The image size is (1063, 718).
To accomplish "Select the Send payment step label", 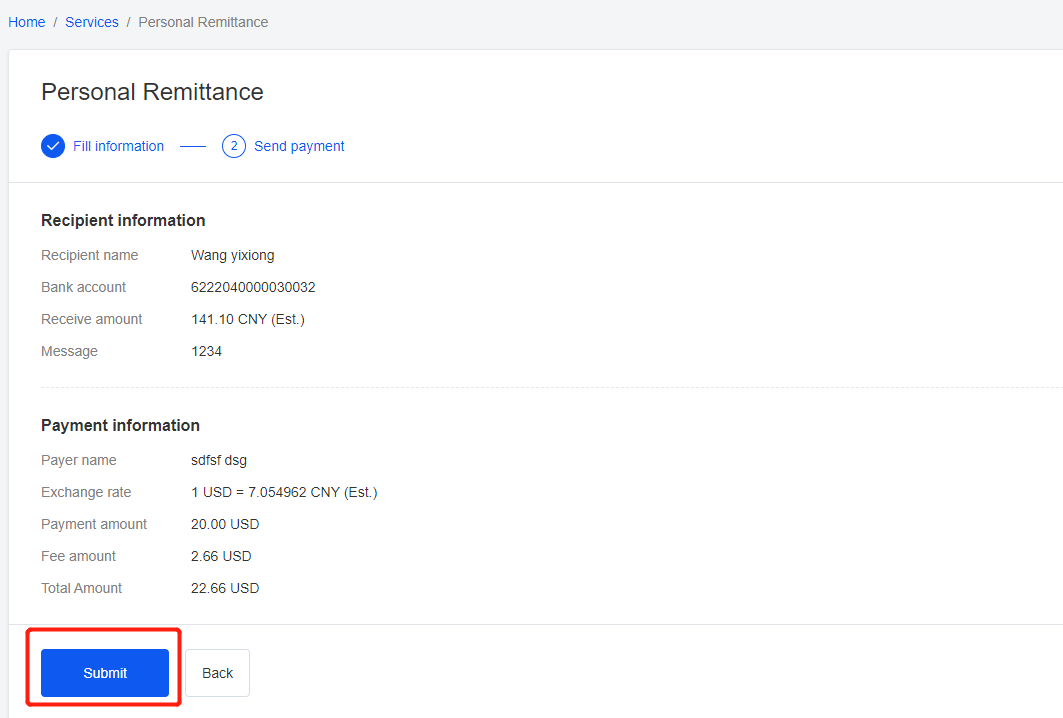I will pos(299,146).
